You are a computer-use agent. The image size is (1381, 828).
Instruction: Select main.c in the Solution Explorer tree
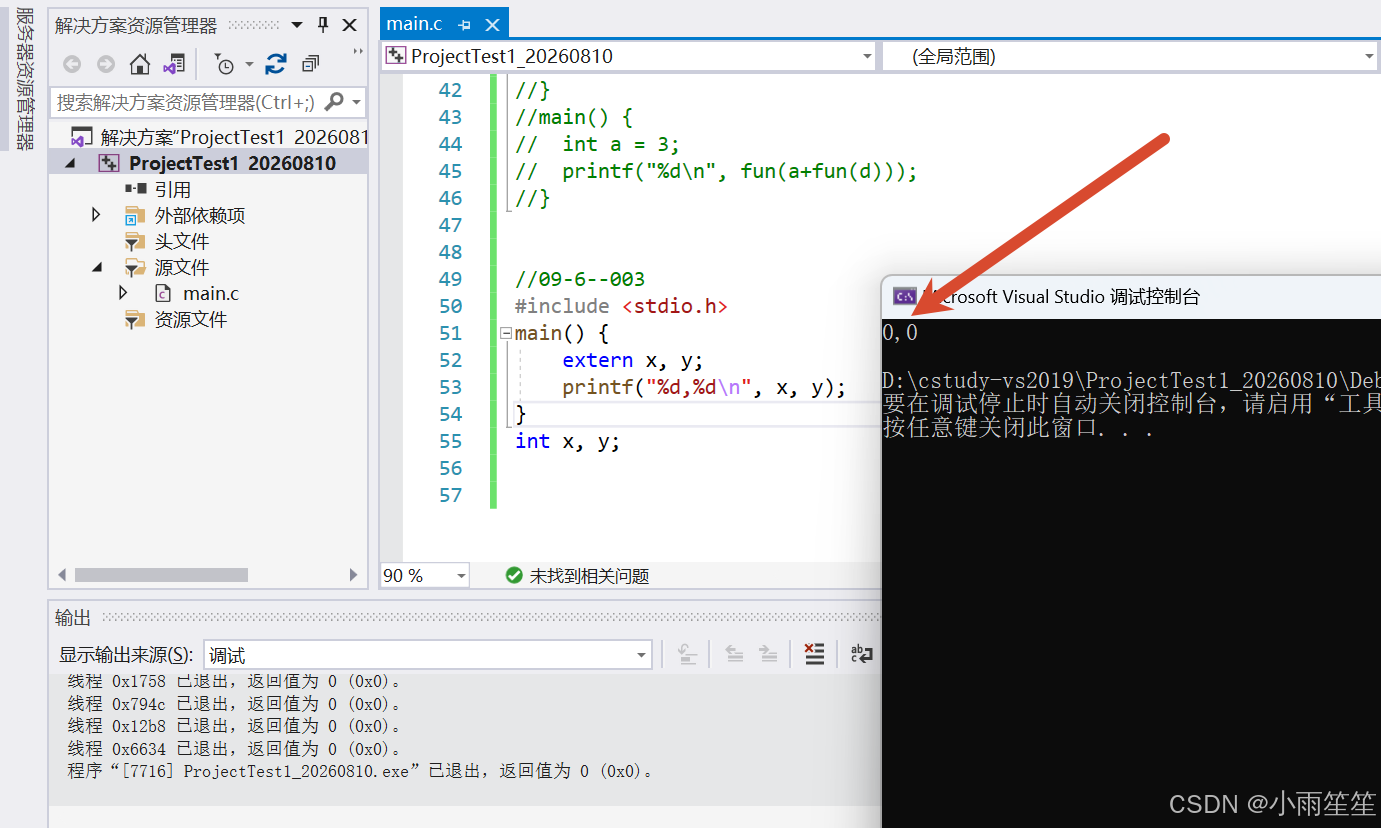(211, 293)
